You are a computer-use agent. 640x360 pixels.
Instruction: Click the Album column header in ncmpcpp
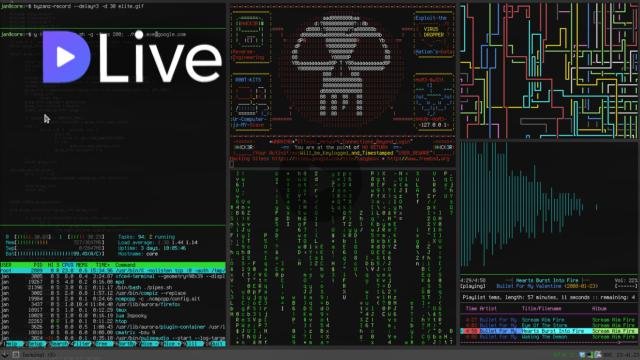pos(599,309)
